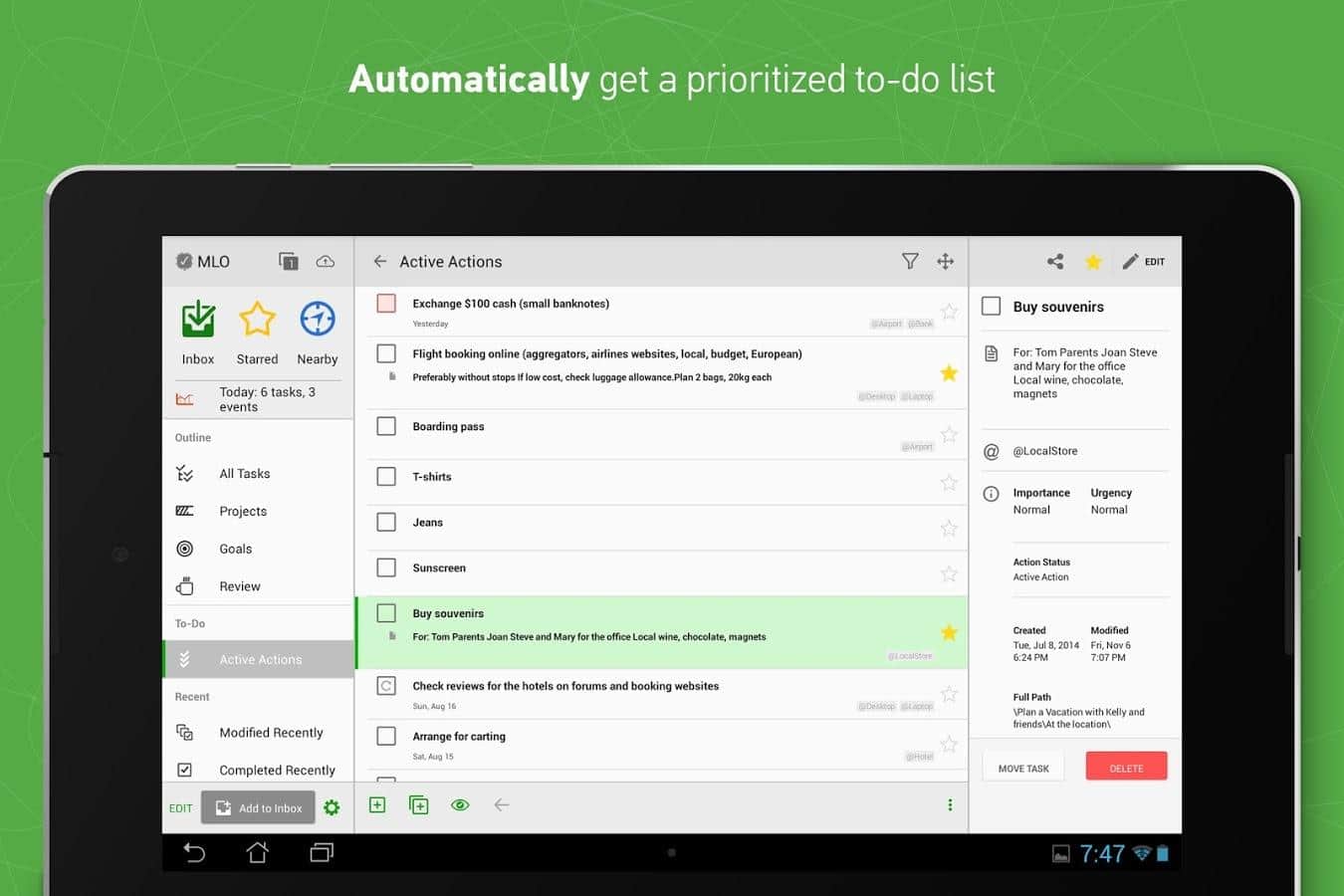This screenshot has width=1344, height=896.
Task: Click the cloud sync icon
Action: pyautogui.click(x=326, y=262)
